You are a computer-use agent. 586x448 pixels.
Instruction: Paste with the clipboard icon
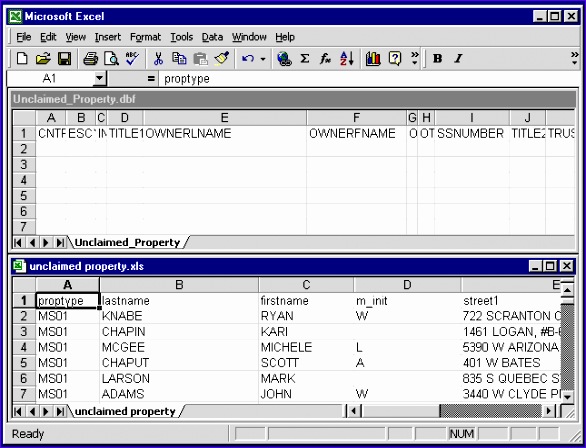coord(201,59)
